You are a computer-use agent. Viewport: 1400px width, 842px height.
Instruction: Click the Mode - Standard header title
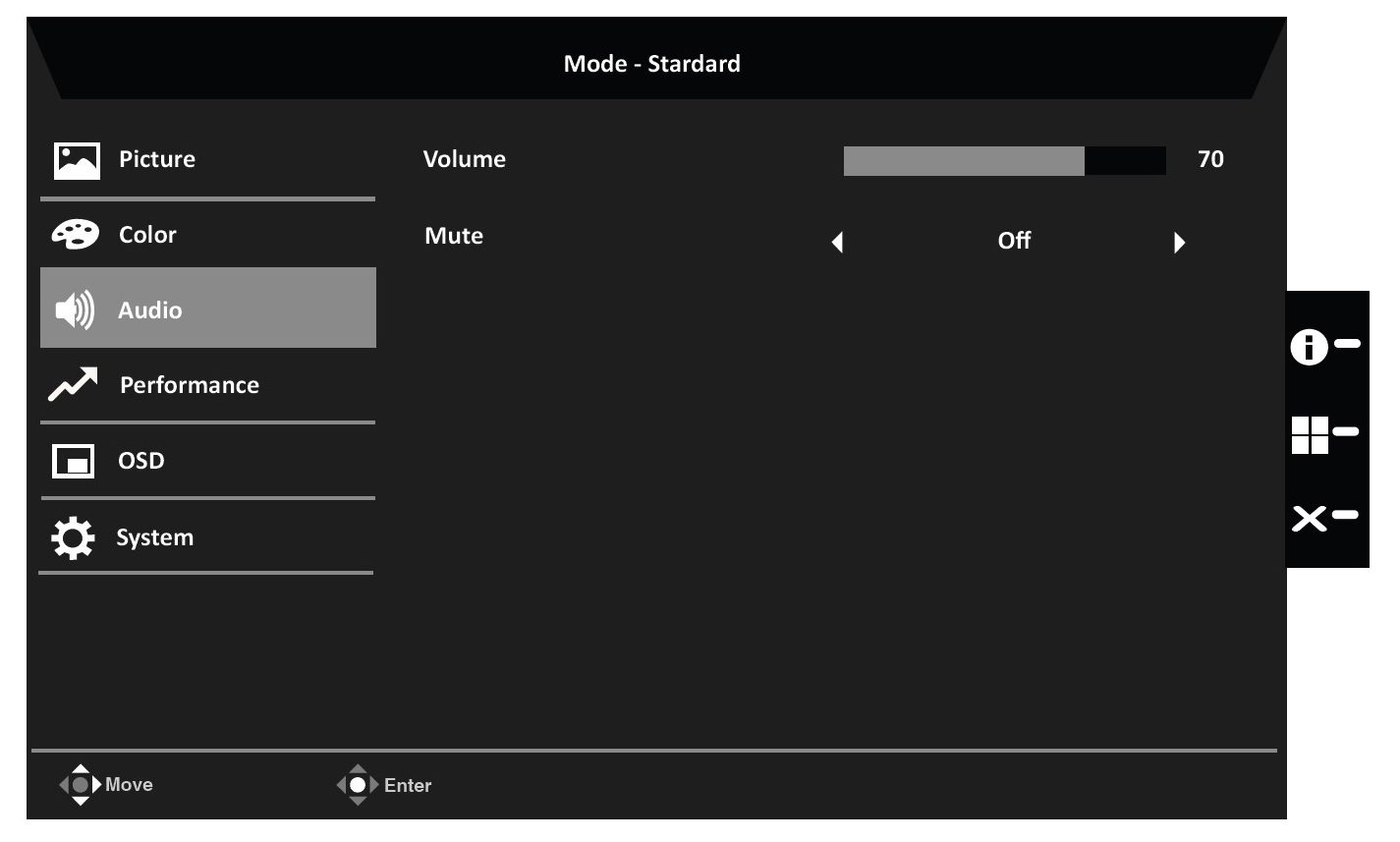(x=652, y=64)
